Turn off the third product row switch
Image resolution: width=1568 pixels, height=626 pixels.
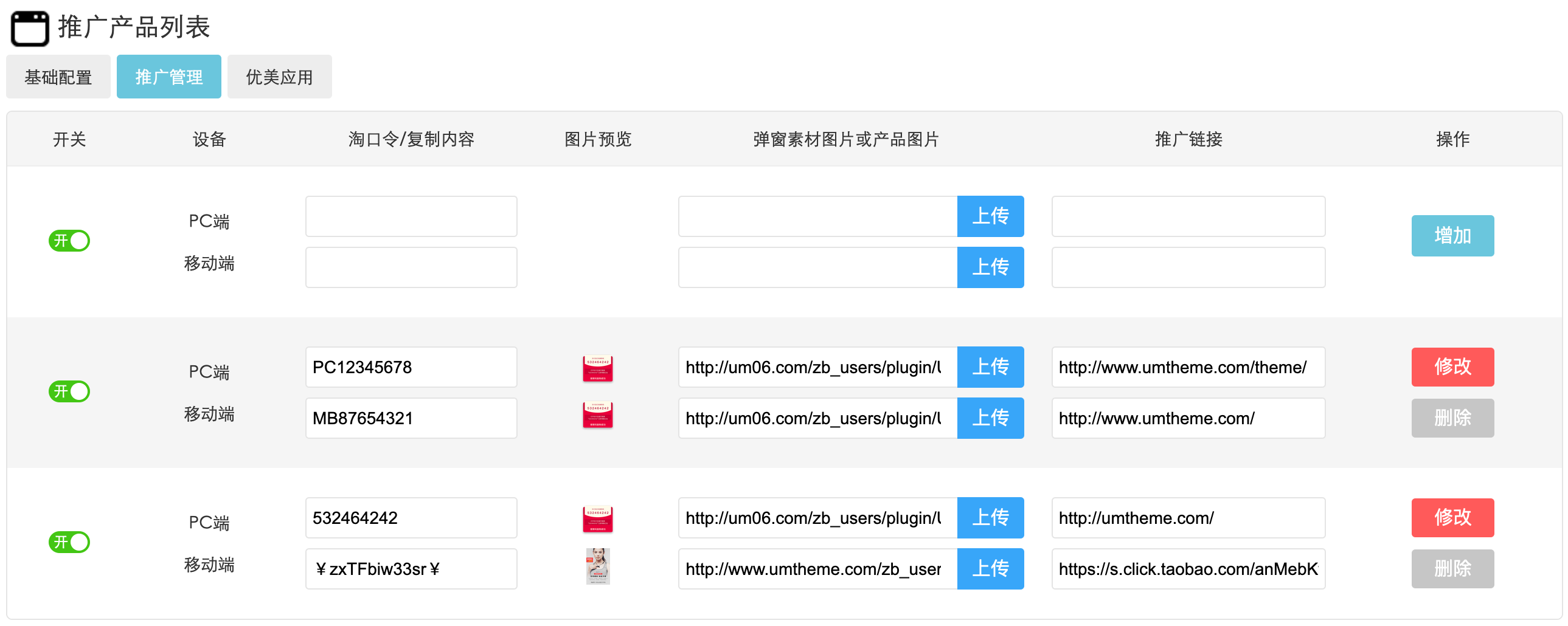coord(69,542)
